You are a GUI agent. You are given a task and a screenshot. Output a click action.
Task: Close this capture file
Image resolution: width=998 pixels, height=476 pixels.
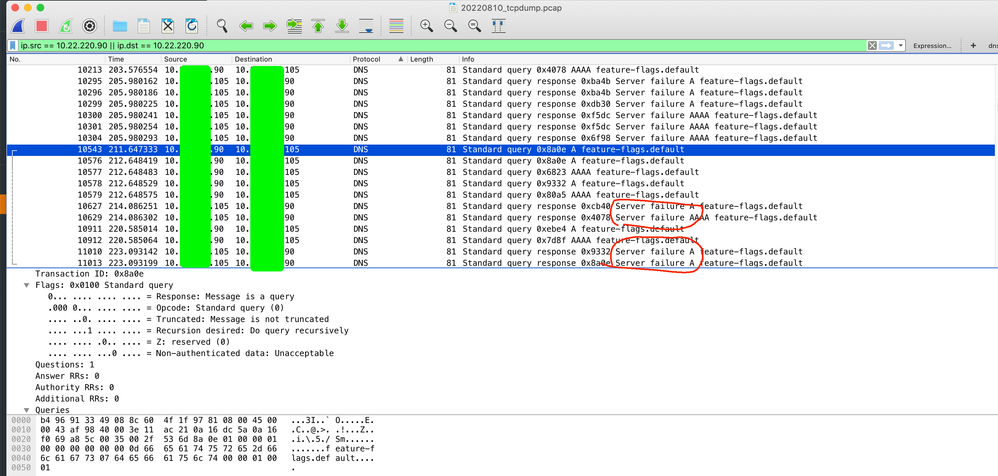[167, 26]
